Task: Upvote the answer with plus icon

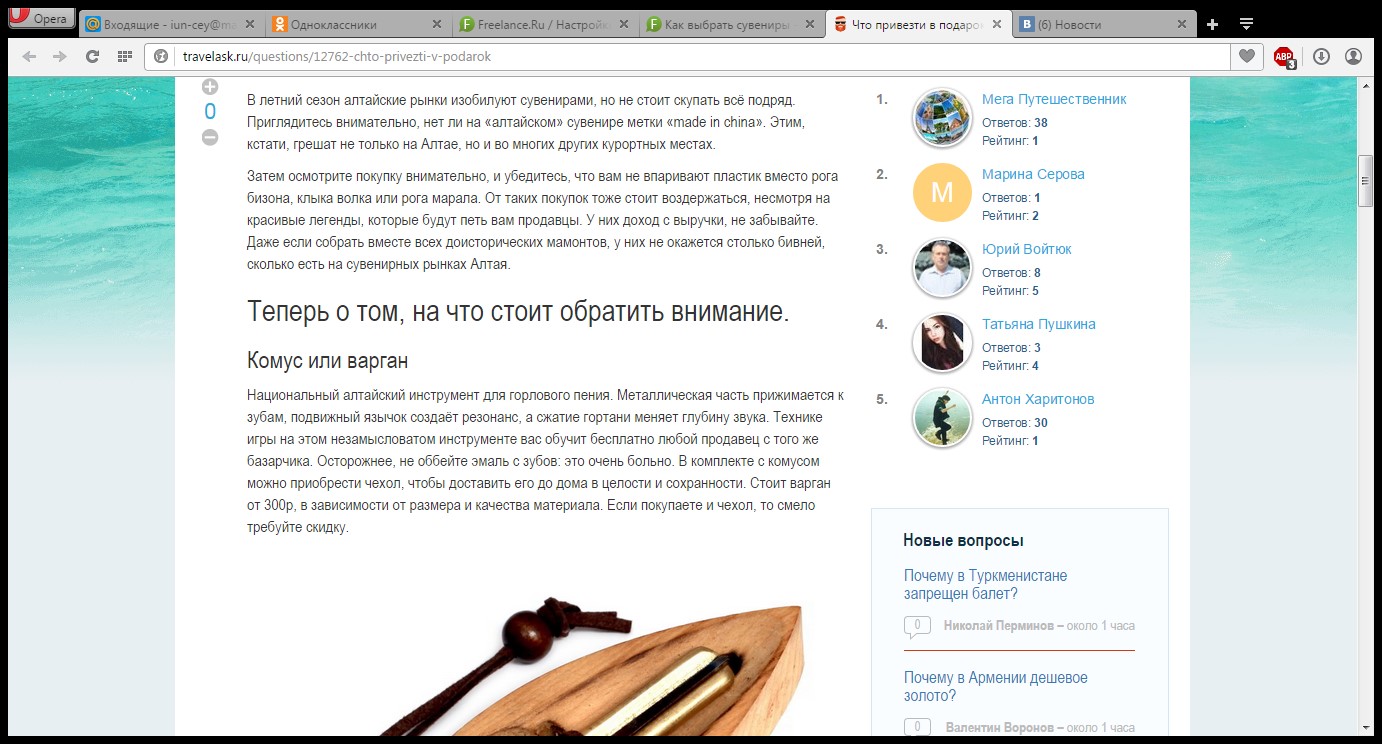Action: pyautogui.click(x=210, y=86)
